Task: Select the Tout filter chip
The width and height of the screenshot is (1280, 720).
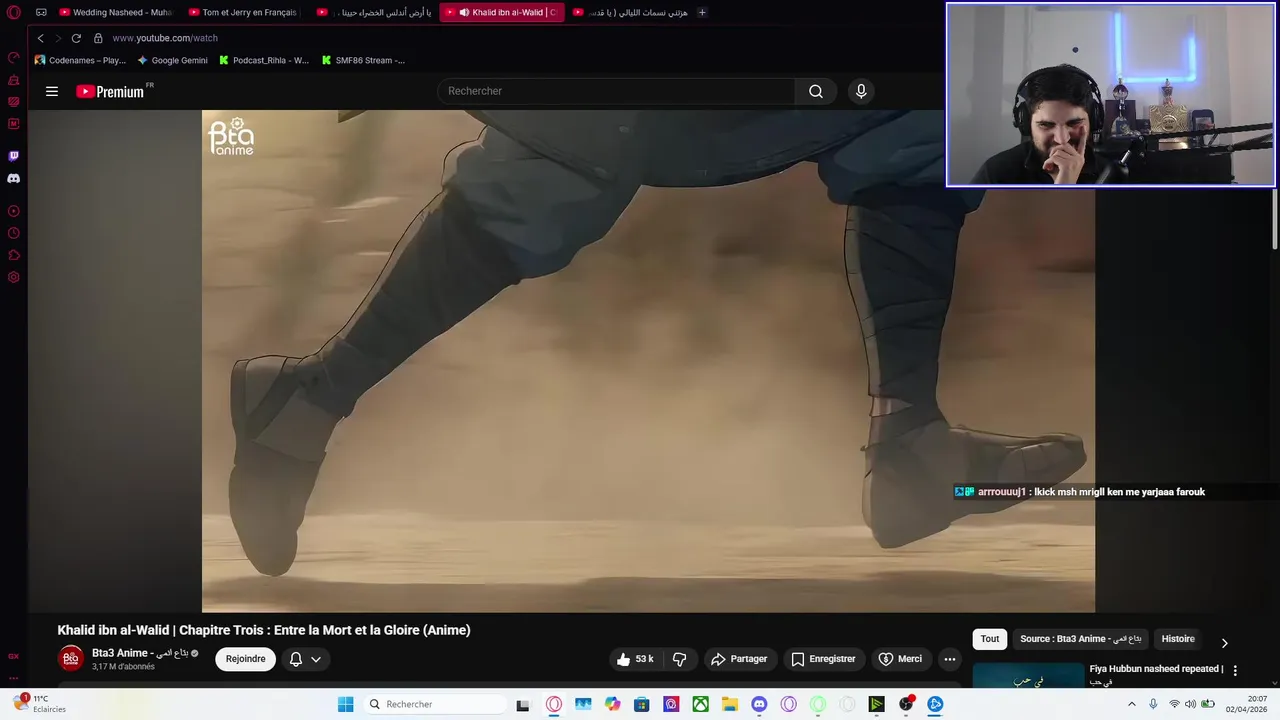Action: (989, 639)
